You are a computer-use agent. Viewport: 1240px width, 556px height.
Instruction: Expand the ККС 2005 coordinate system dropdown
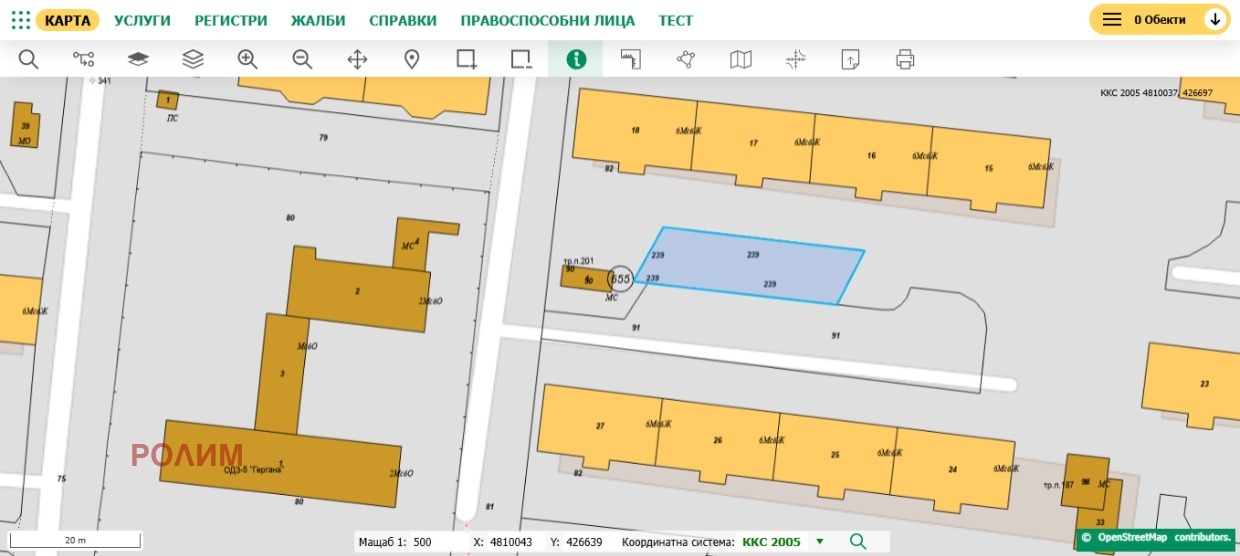click(x=820, y=541)
